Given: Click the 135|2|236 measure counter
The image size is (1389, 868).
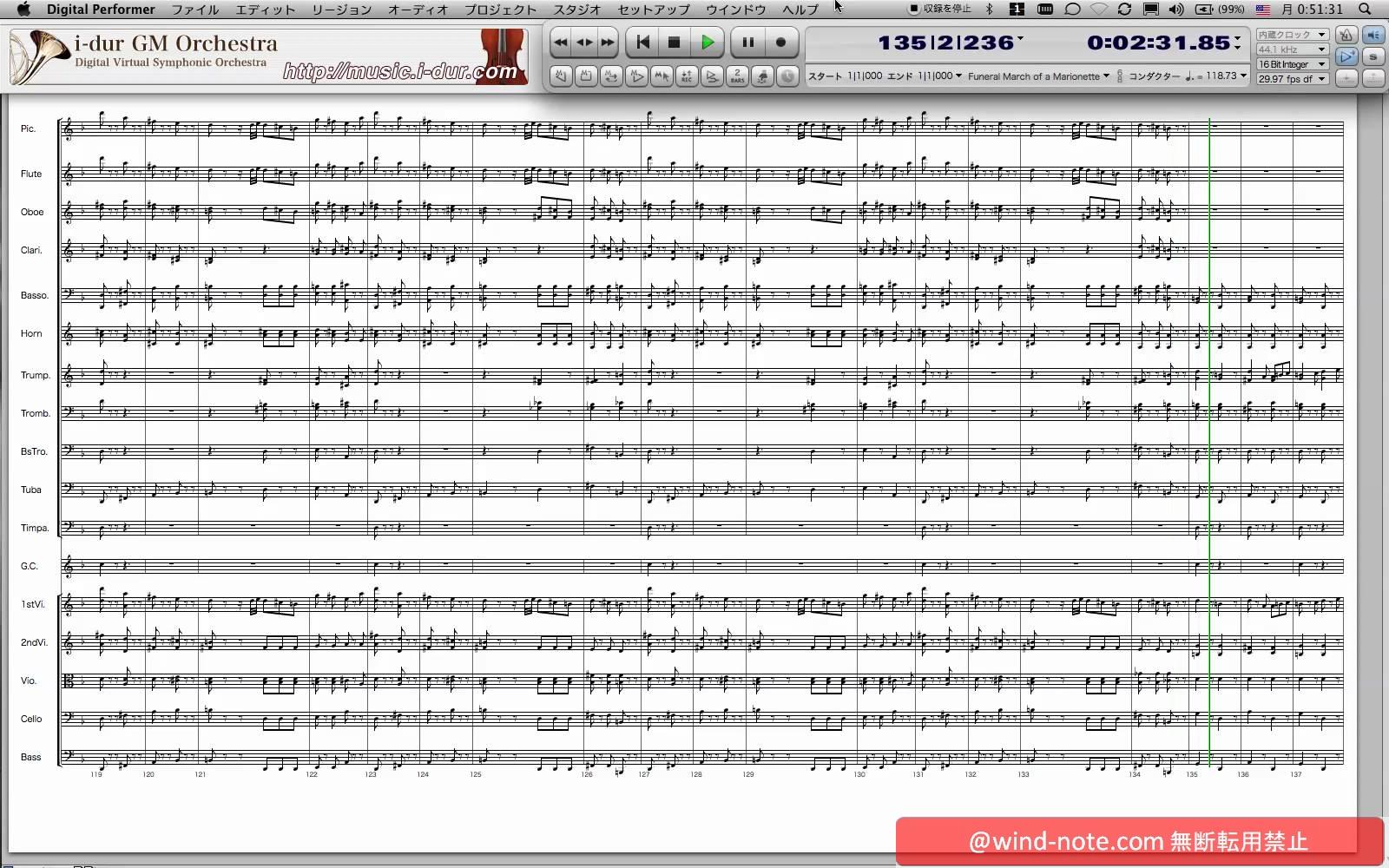Looking at the screenshot, I should 945,43.
